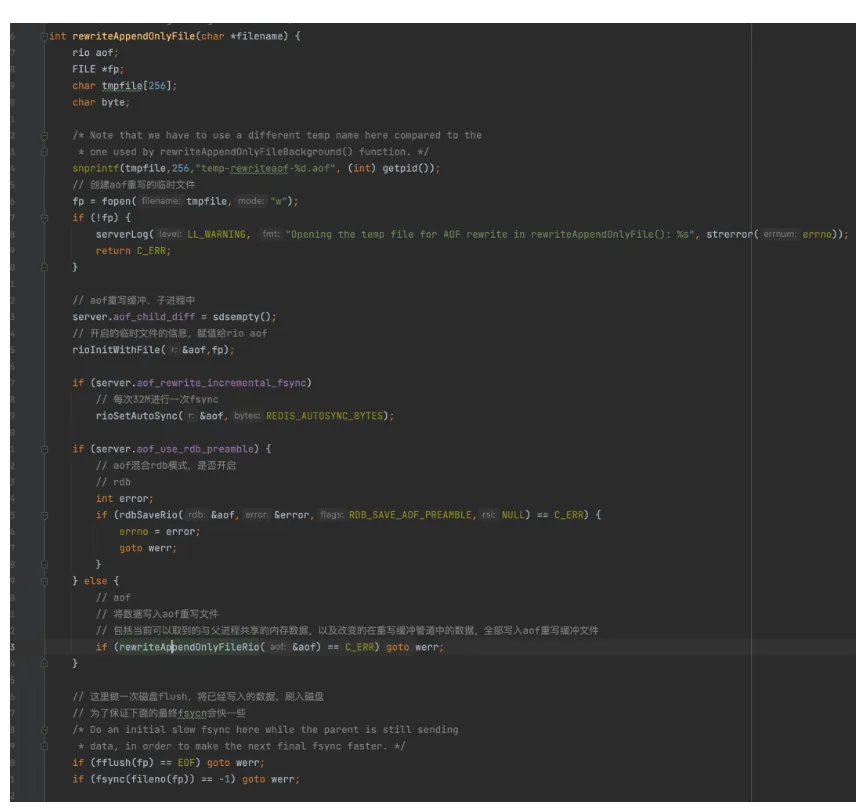The height and width of the screenshot is (811, 867).
Task: Click the comment starting '包括当前可以取到的与父进程共享的内存数据'
Action: (347, 631)
